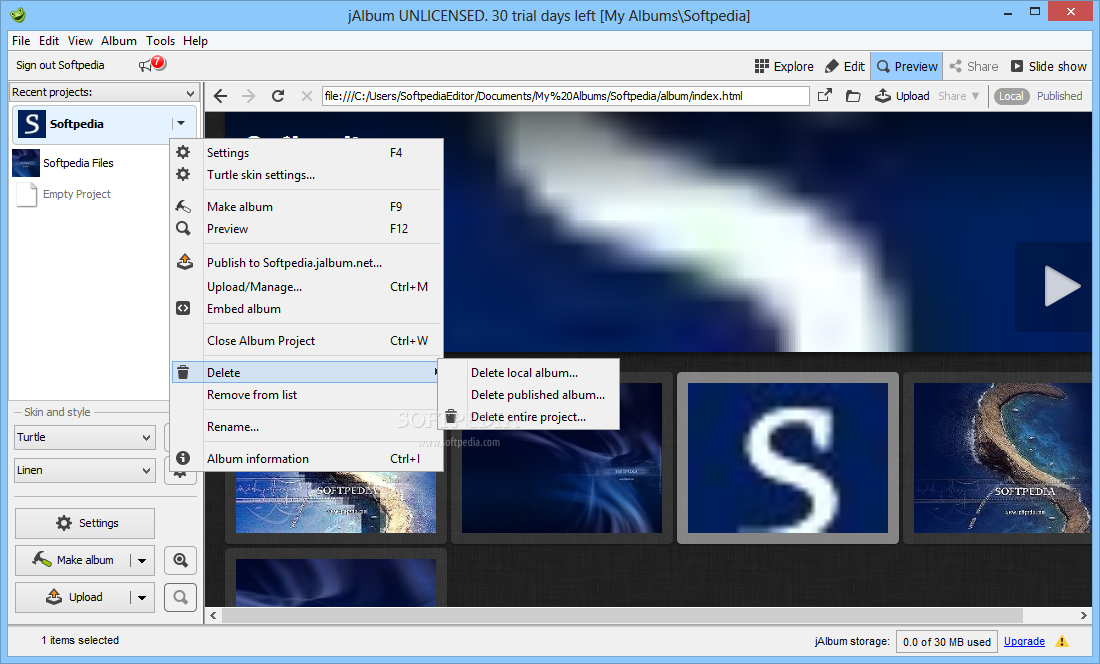
Task: Choose Publish to Softpedia.jalbum.net
Action: pyautogui.click(x=307, y=263)
